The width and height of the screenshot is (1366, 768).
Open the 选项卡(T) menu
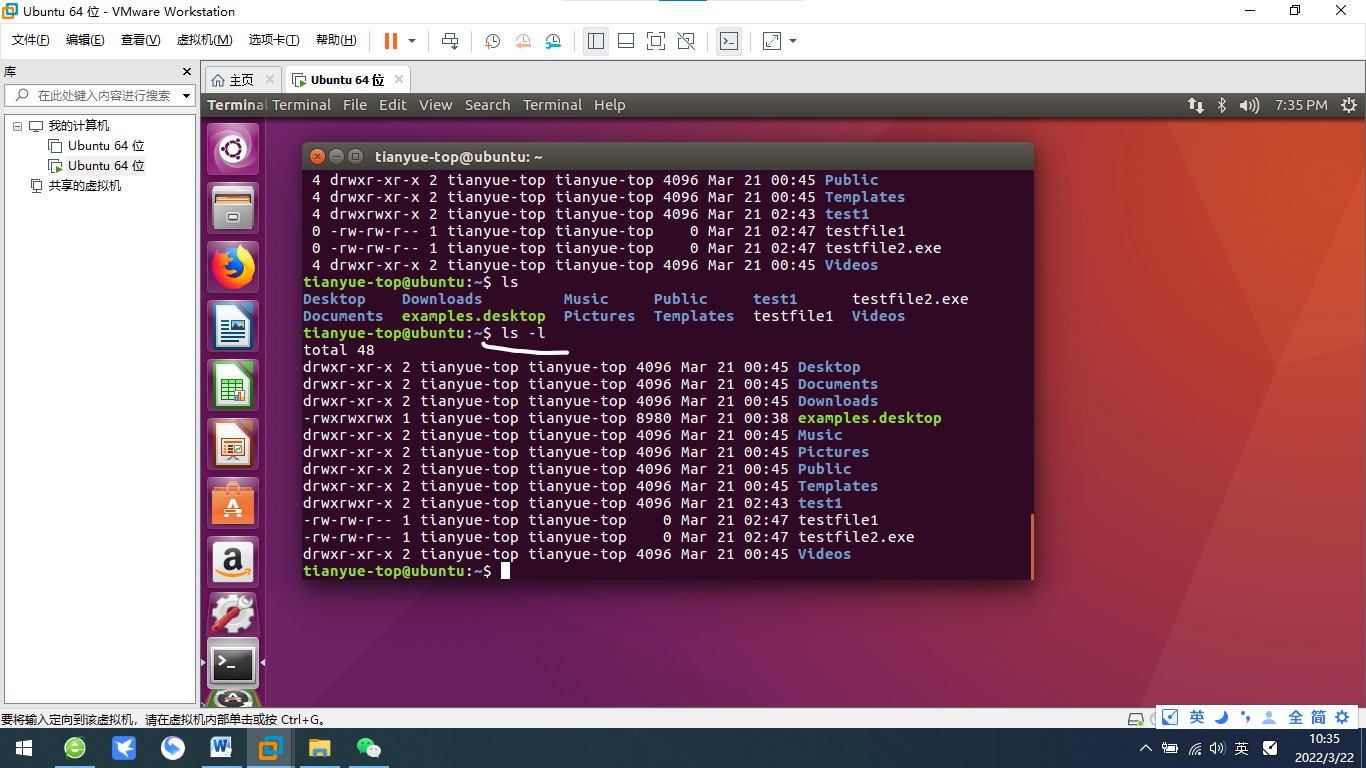coord(274,40)
